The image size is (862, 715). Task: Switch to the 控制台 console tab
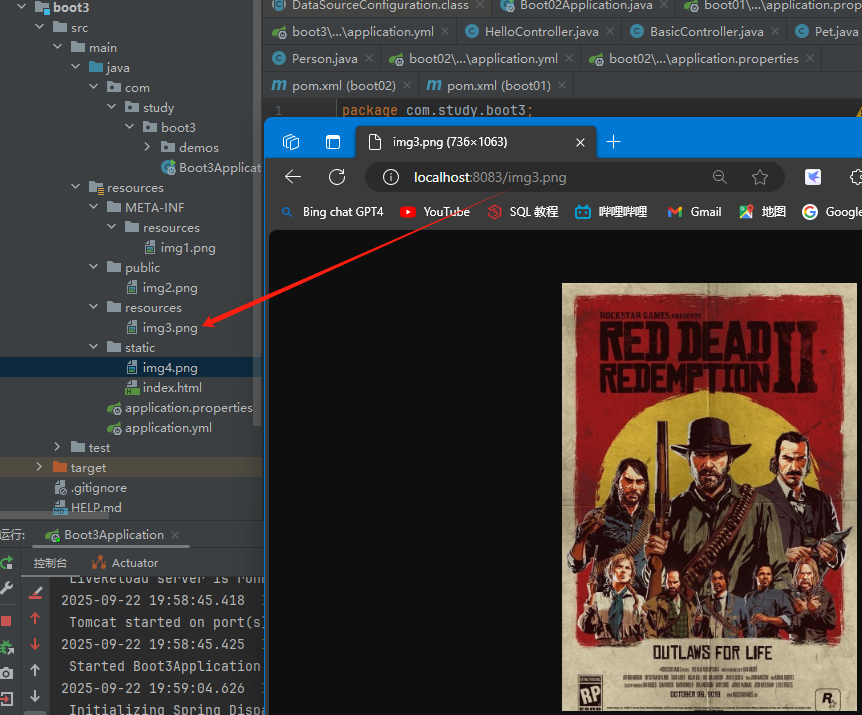pos(50,563)
